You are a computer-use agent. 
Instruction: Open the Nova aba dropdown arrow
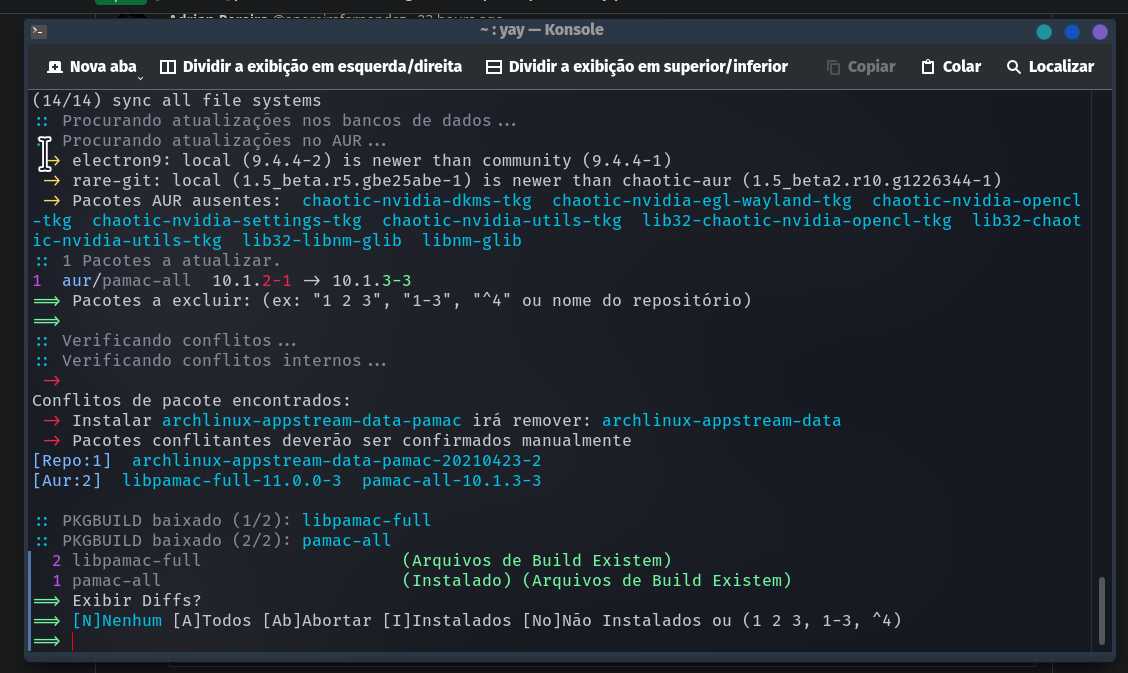point(140,77)
